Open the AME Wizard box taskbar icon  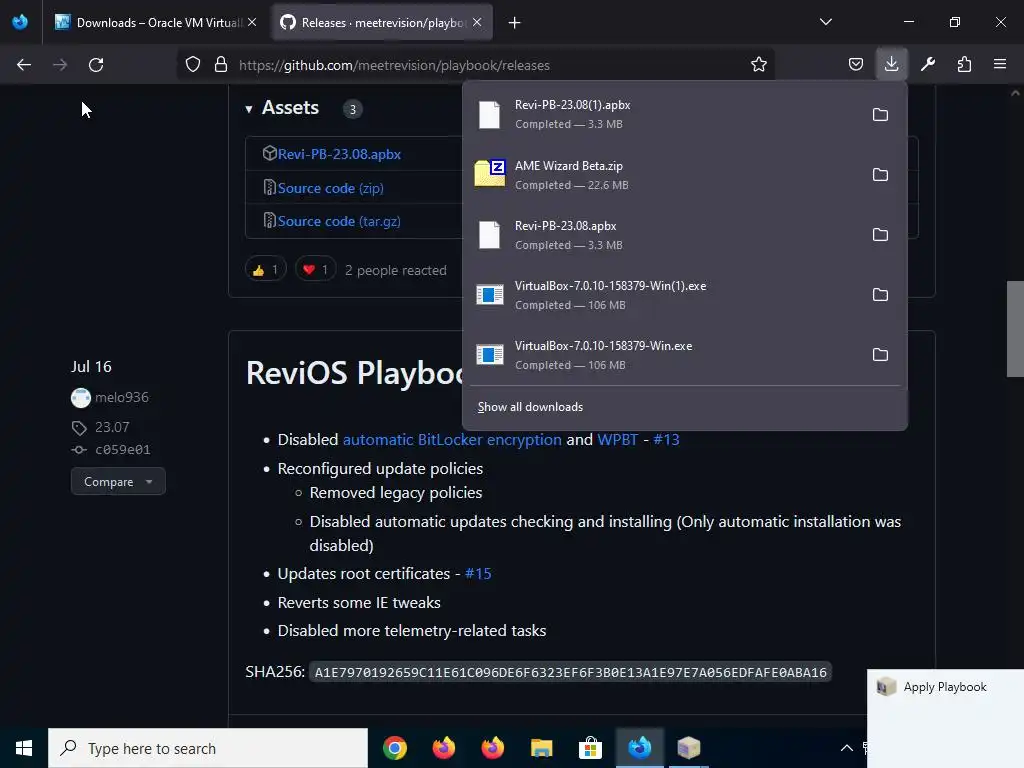688,748
